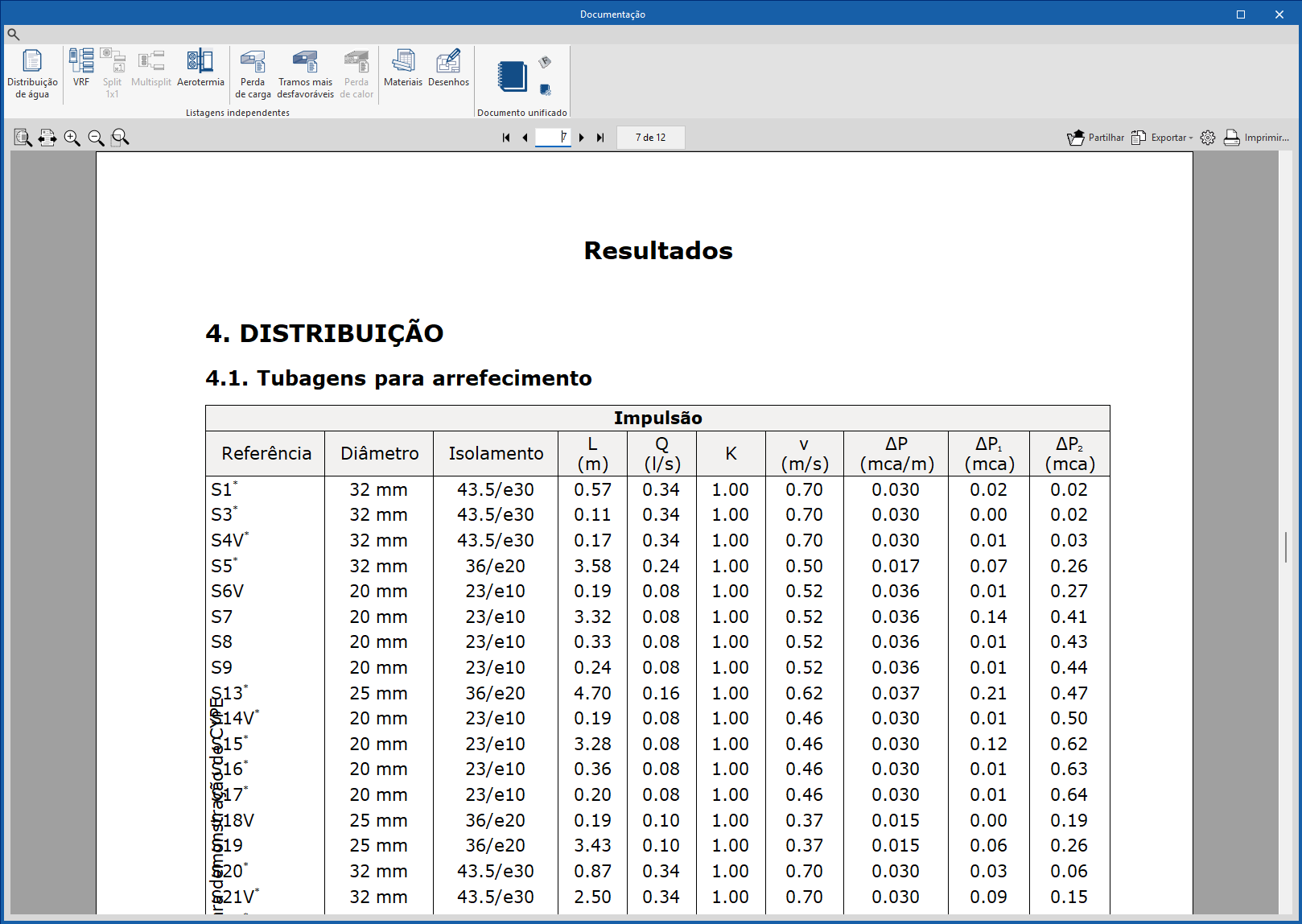Open the Distribuição de água listing
1302x924 pixels.
[x=32, y=72]
